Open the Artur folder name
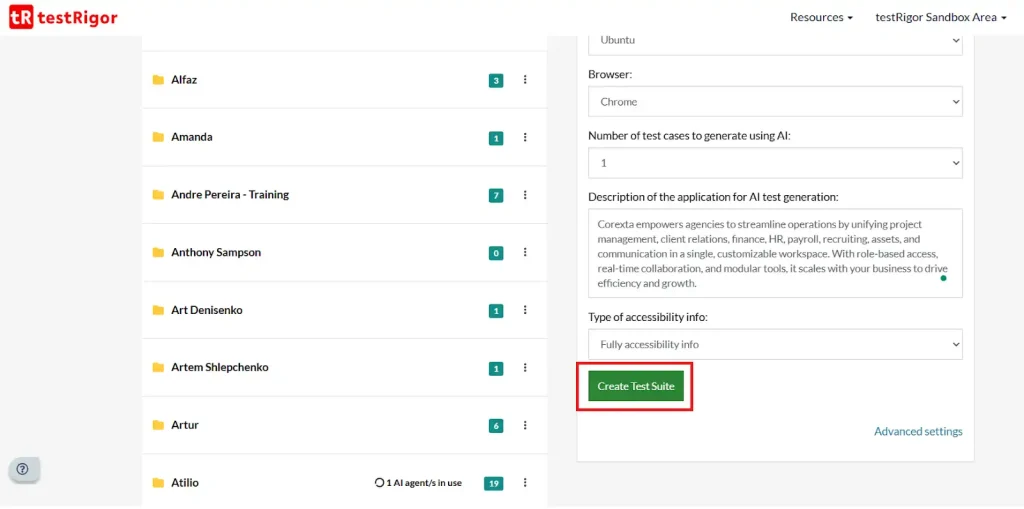The height and width of the screenshot is (509, 1024). click(x=185, y=425)
